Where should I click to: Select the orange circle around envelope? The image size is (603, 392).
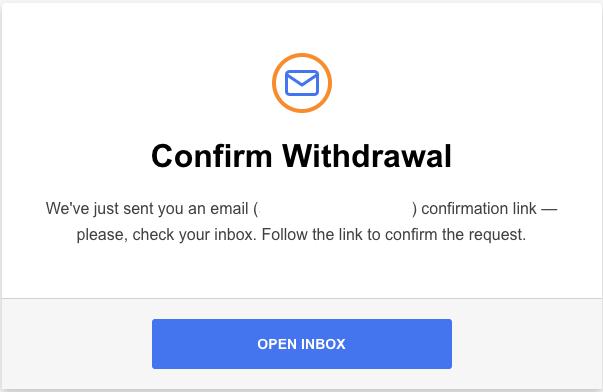coord(302,83)
